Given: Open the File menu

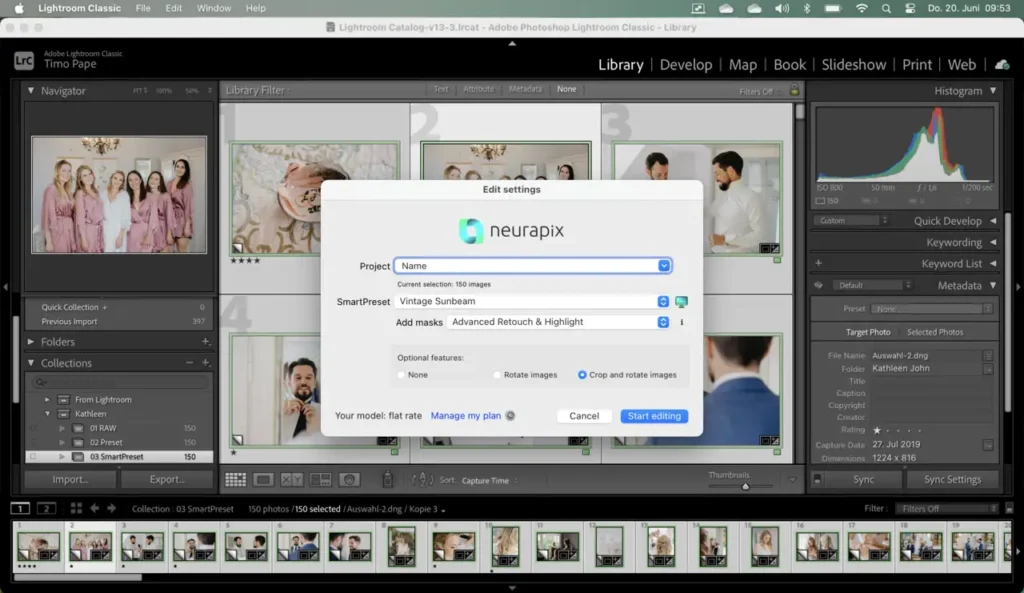Looking at the screenshot, I should coord(142,8).
